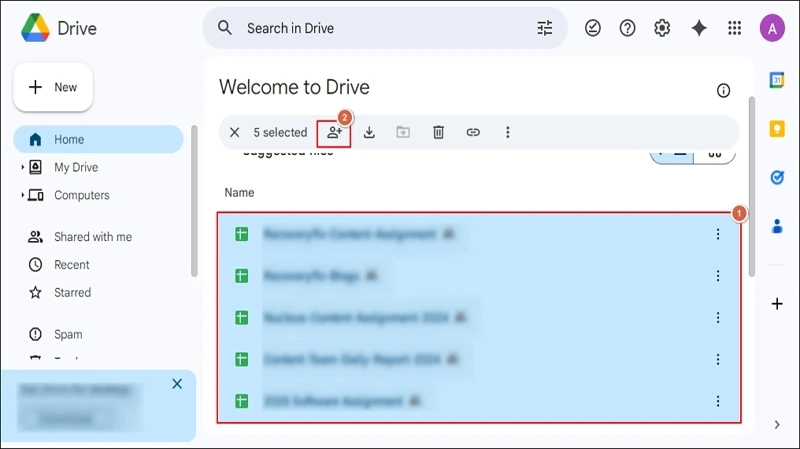Open the Help menu
This screenshot has width=800, height=449.
click(628, 28)
